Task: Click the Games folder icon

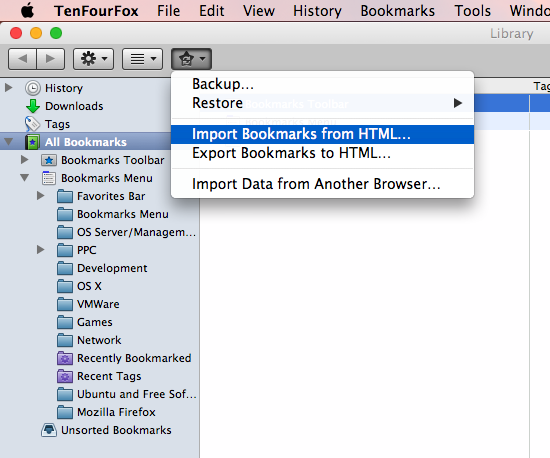Action: (x=65, y=322)
